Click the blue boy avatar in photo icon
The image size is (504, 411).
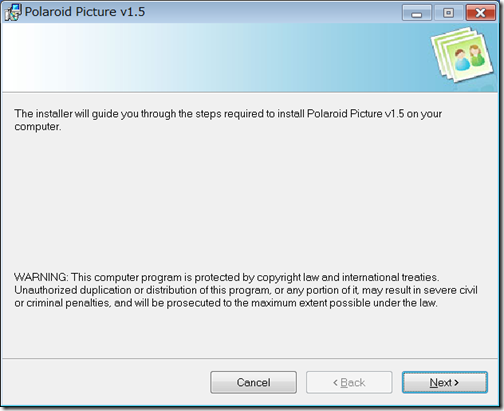(x=462, y=60)
